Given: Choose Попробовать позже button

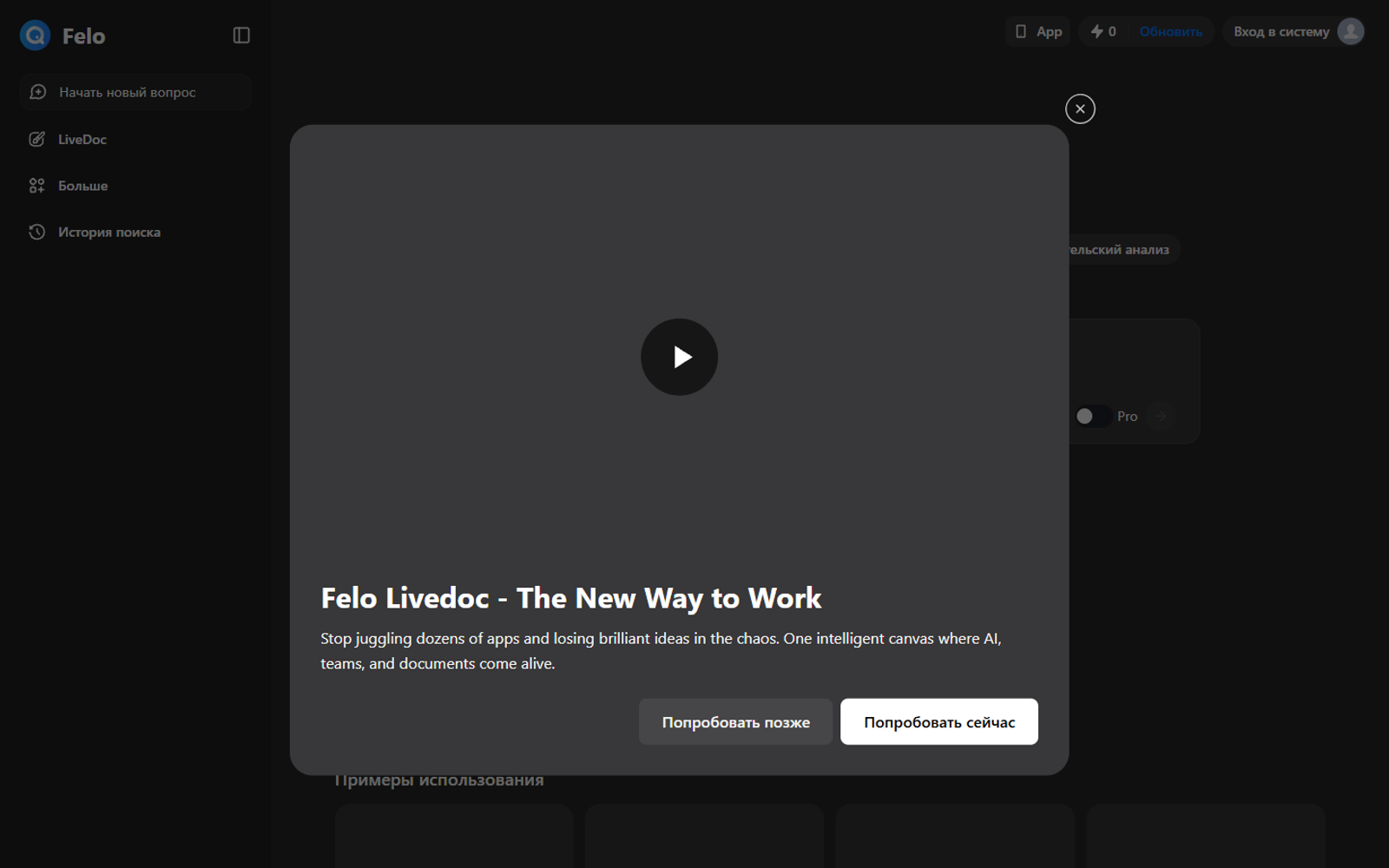Looking at the screenshot, I should 735,721.
